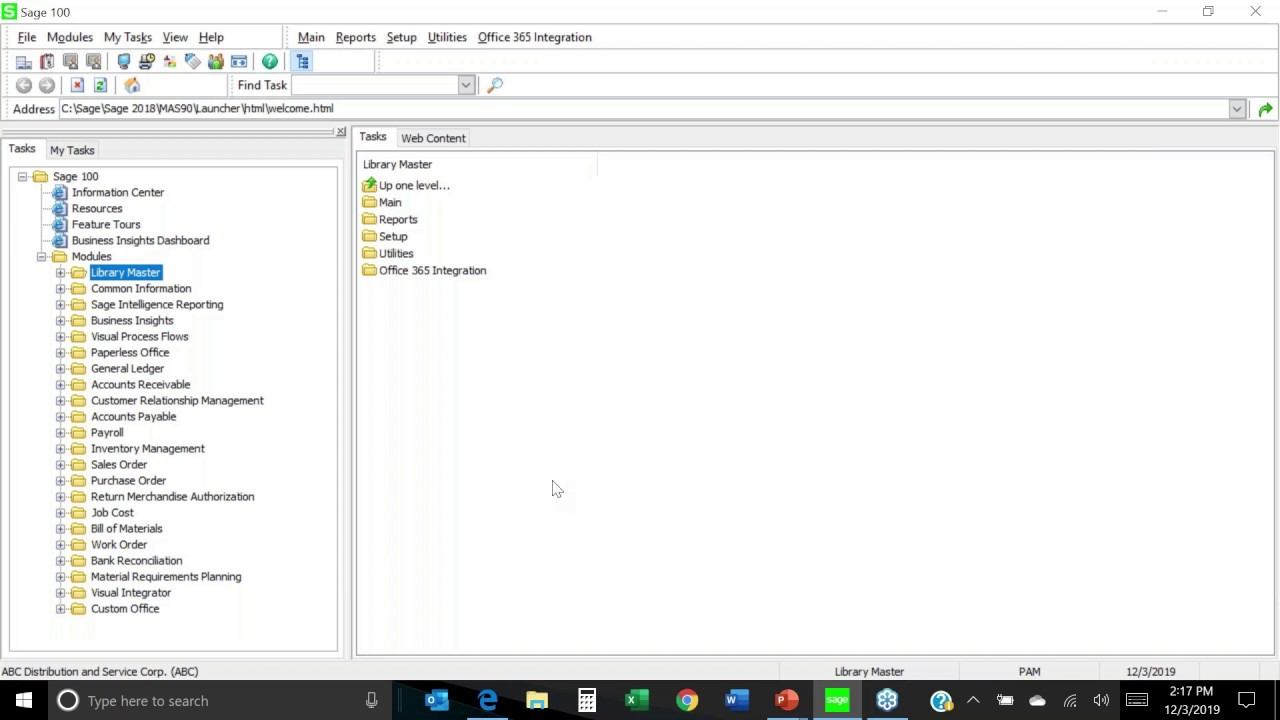Open the Setup folder in right pane

pyautogui.click(x=393, y=236)
